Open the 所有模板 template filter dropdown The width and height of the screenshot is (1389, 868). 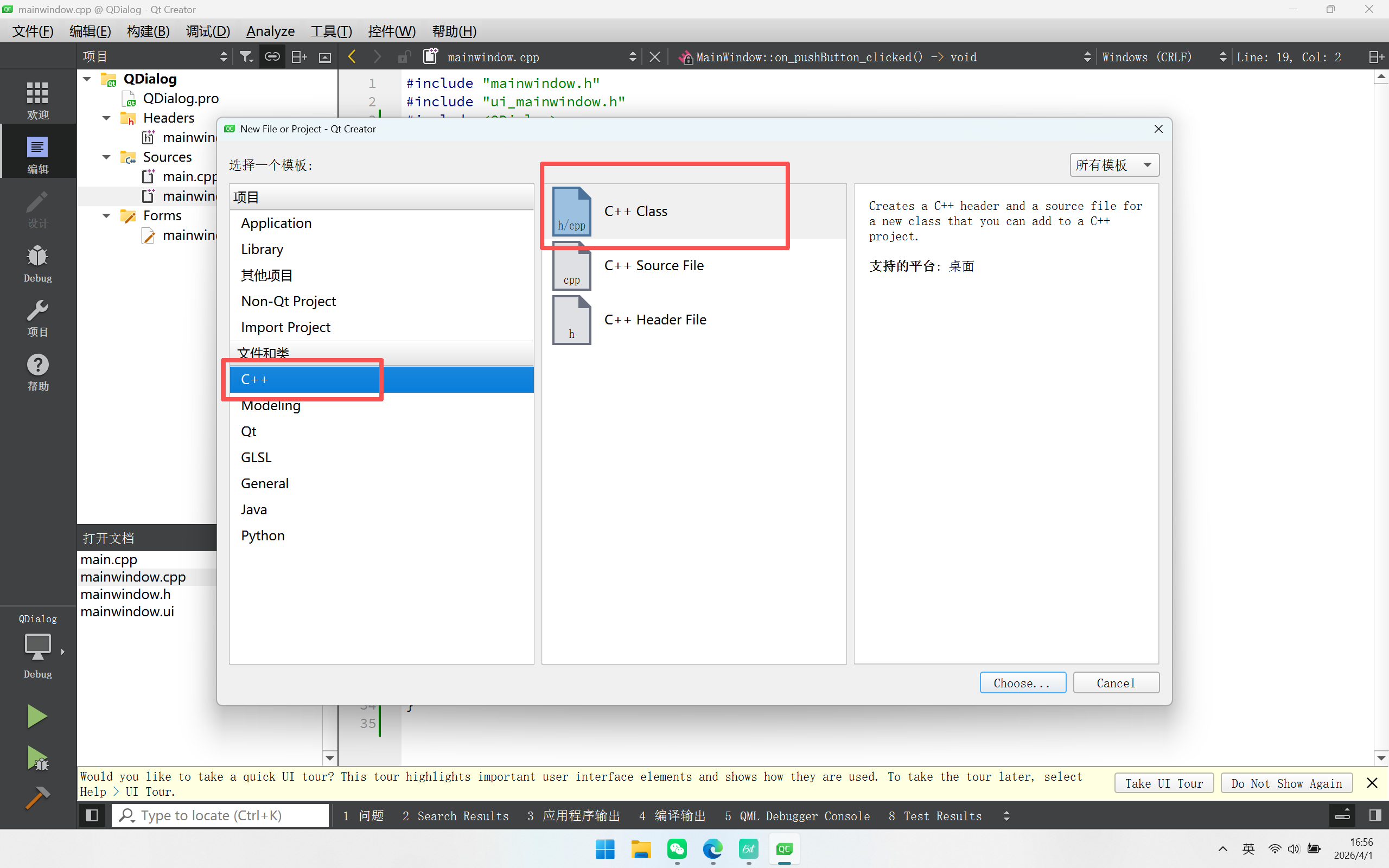(x=1113, y=165)
